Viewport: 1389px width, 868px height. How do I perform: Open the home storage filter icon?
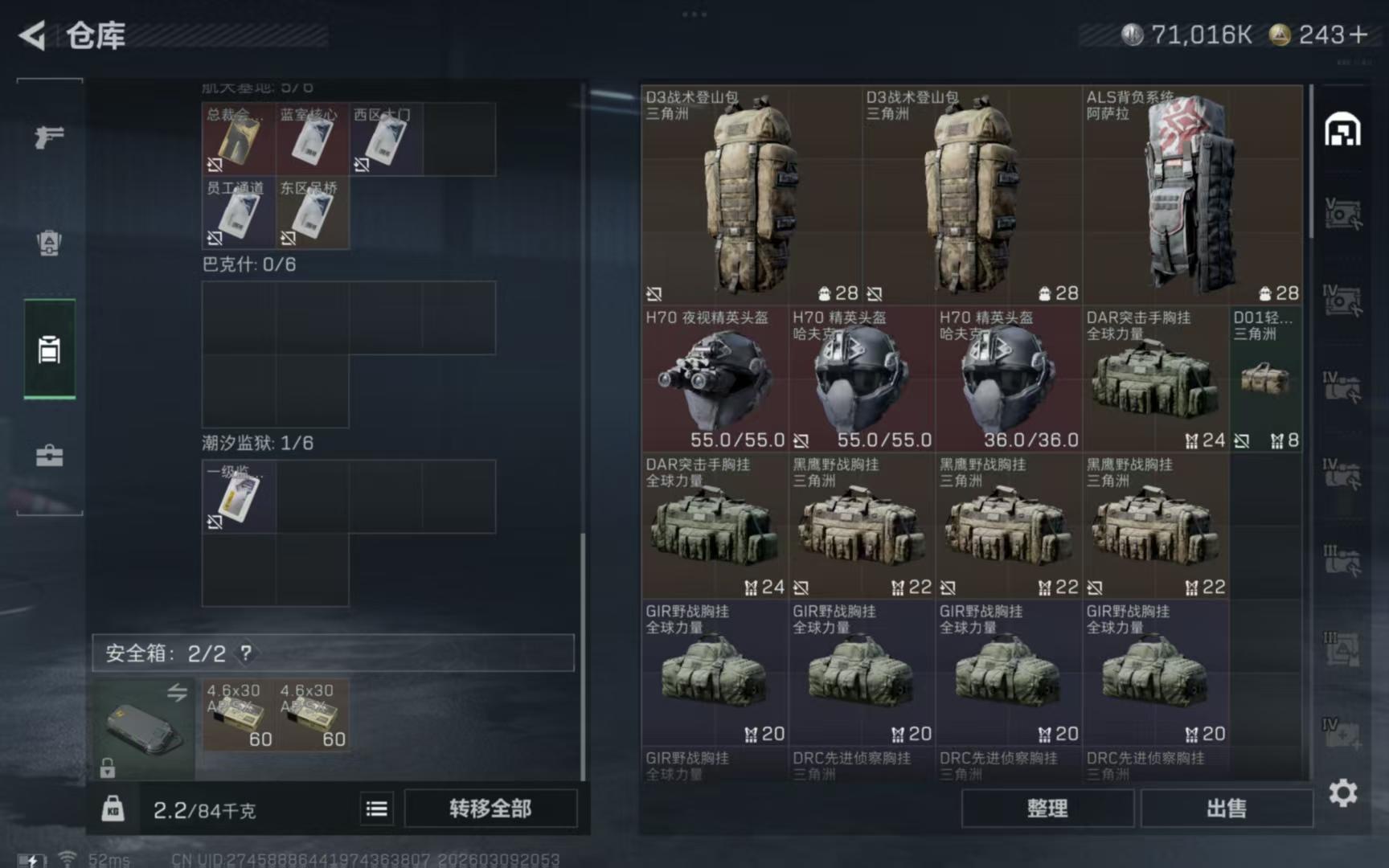(1342, 129)
